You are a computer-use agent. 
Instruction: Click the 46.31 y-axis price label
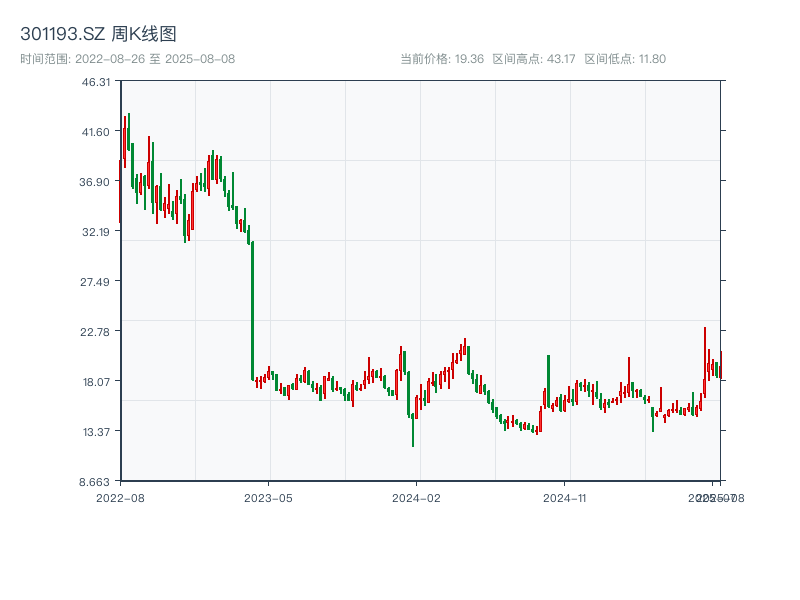tap(96, 82)
